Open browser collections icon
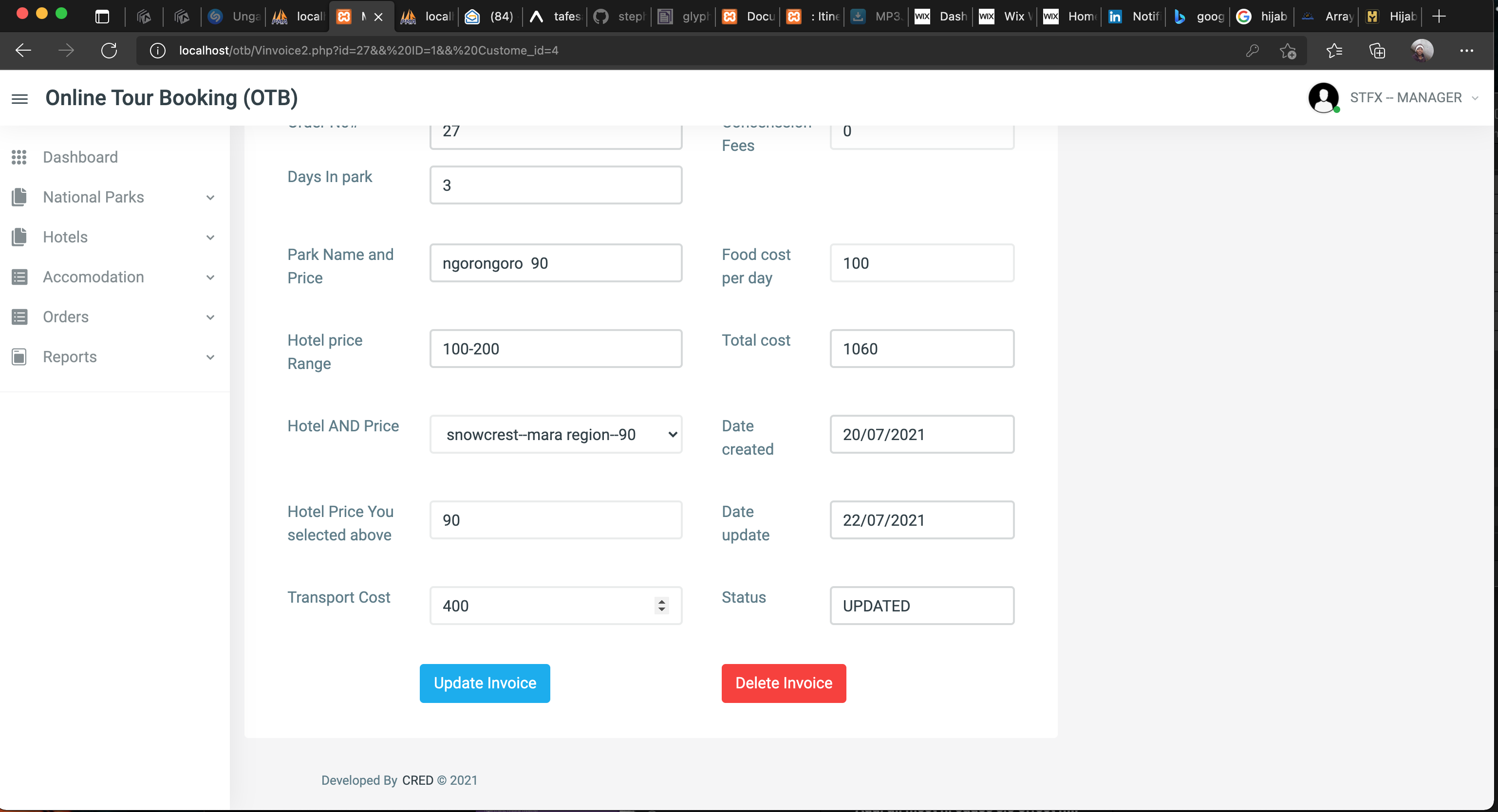This screenshot has width=1498, height=812. tap(1376, 51)
